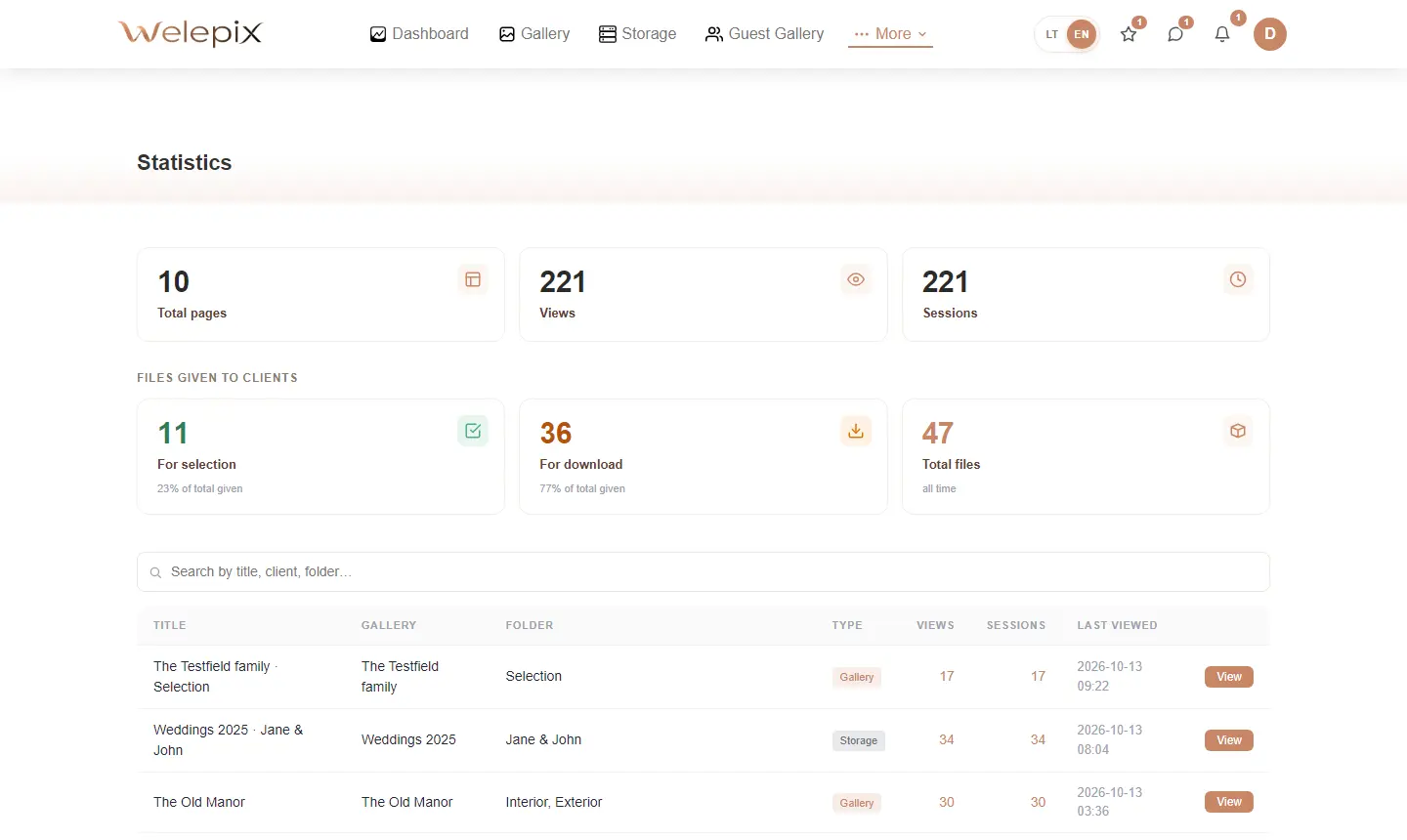View The Old Manor row
The width and height of the screenshot is (1407, 840).
click(x=1229, y=802)
